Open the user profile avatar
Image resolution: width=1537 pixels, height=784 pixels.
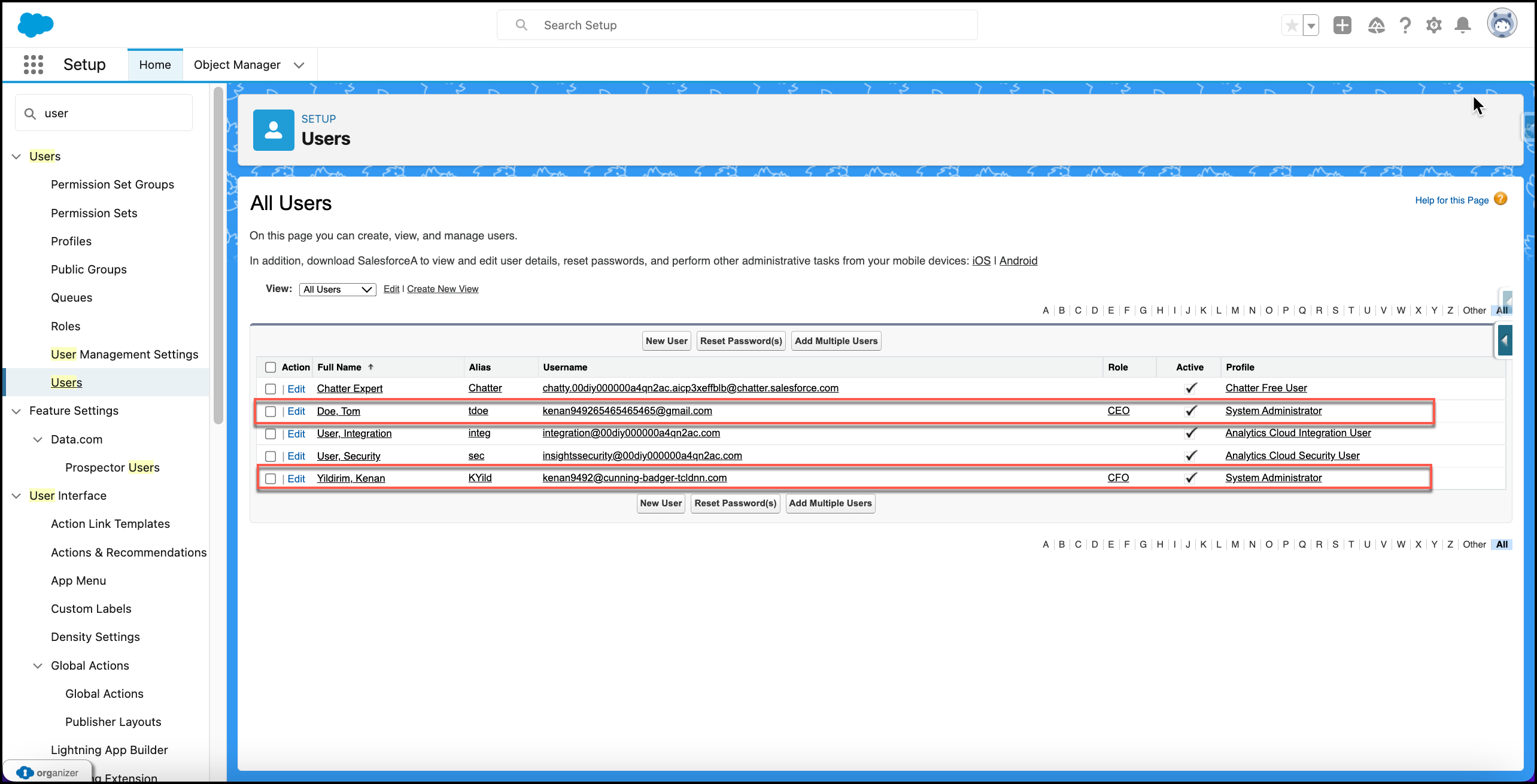coord(1502,24)
